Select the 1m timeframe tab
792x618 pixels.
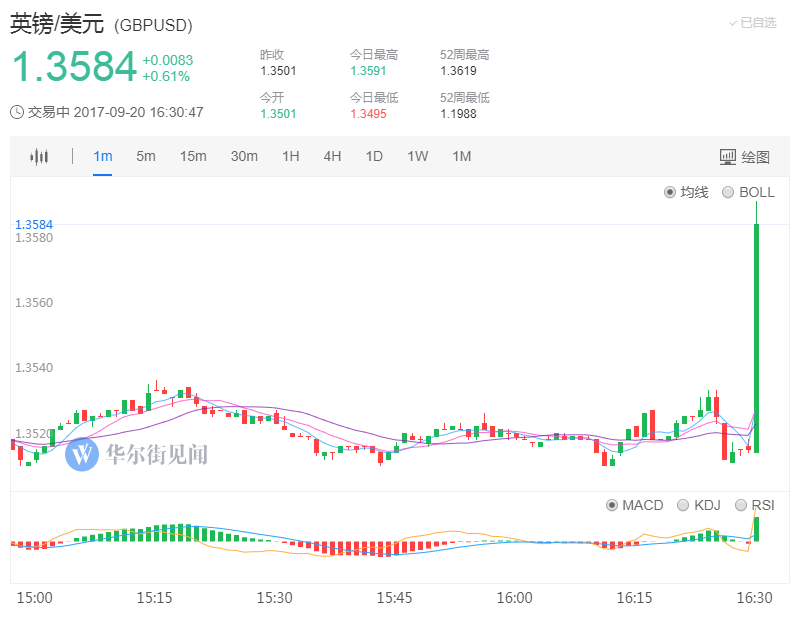103,157
